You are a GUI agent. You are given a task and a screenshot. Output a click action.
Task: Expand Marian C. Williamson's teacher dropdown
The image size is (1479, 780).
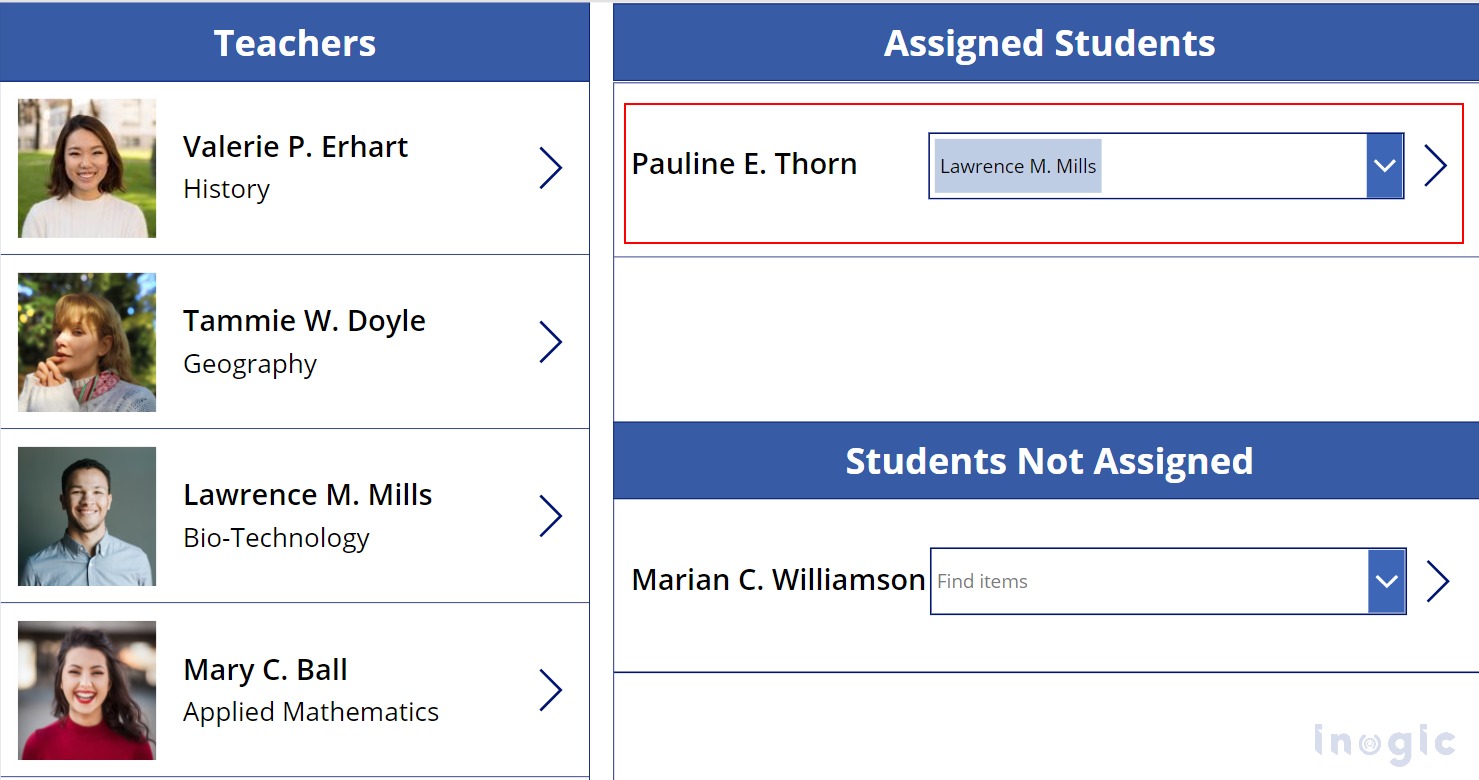pos(1386,581)
